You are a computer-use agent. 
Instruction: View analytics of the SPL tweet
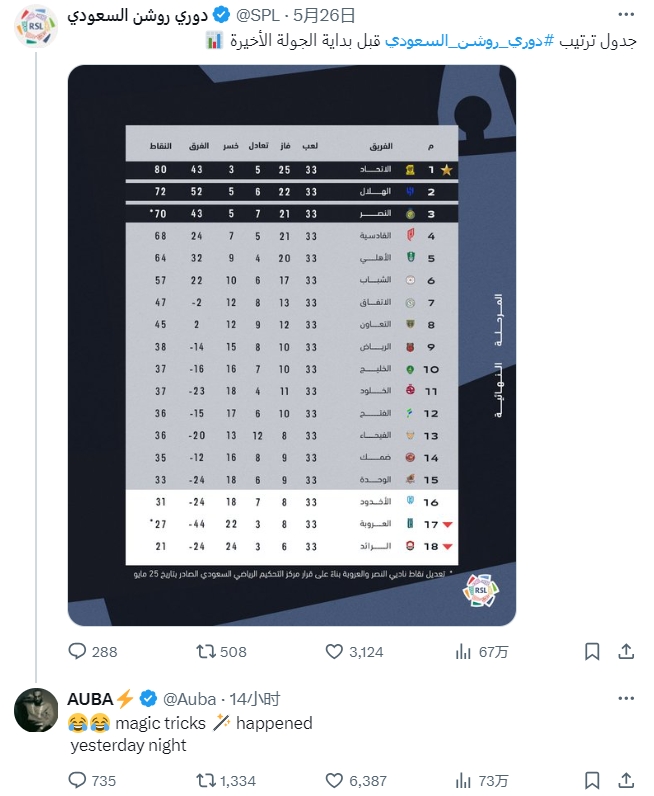[464, 652]
